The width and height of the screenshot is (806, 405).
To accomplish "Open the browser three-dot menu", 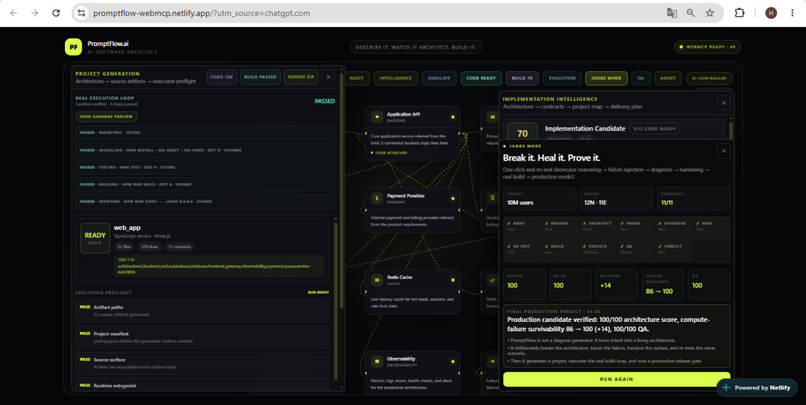I will (x=792, y=13).
